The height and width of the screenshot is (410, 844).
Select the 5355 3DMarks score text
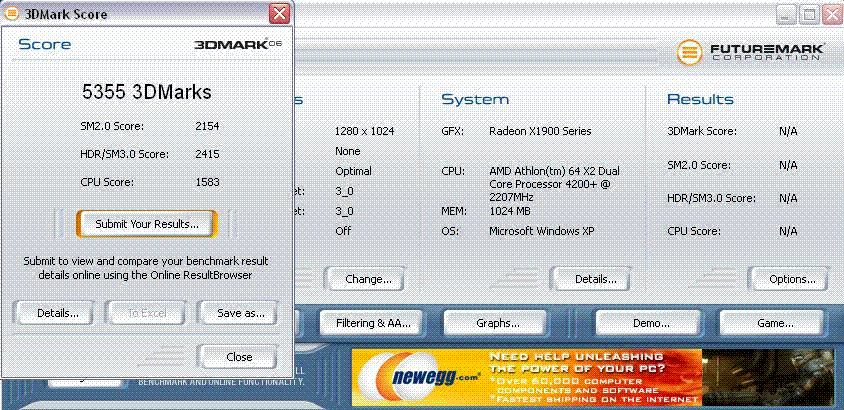coord(146,92)
